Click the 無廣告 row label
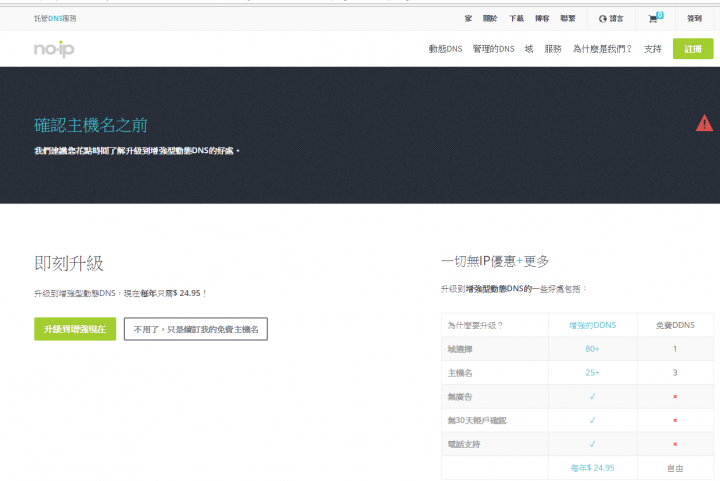Screen dimensions: 720x481 (460, 397)
